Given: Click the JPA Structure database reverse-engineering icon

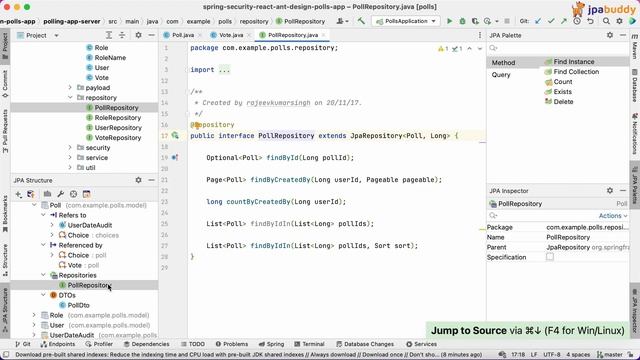Looking at the screenshot, I should 31,194.
